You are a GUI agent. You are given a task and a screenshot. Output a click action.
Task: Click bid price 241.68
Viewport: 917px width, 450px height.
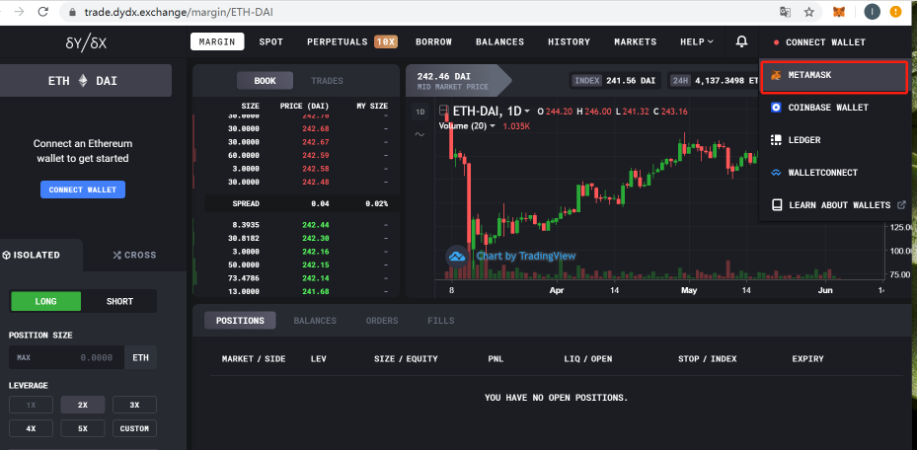coord(315,291)
